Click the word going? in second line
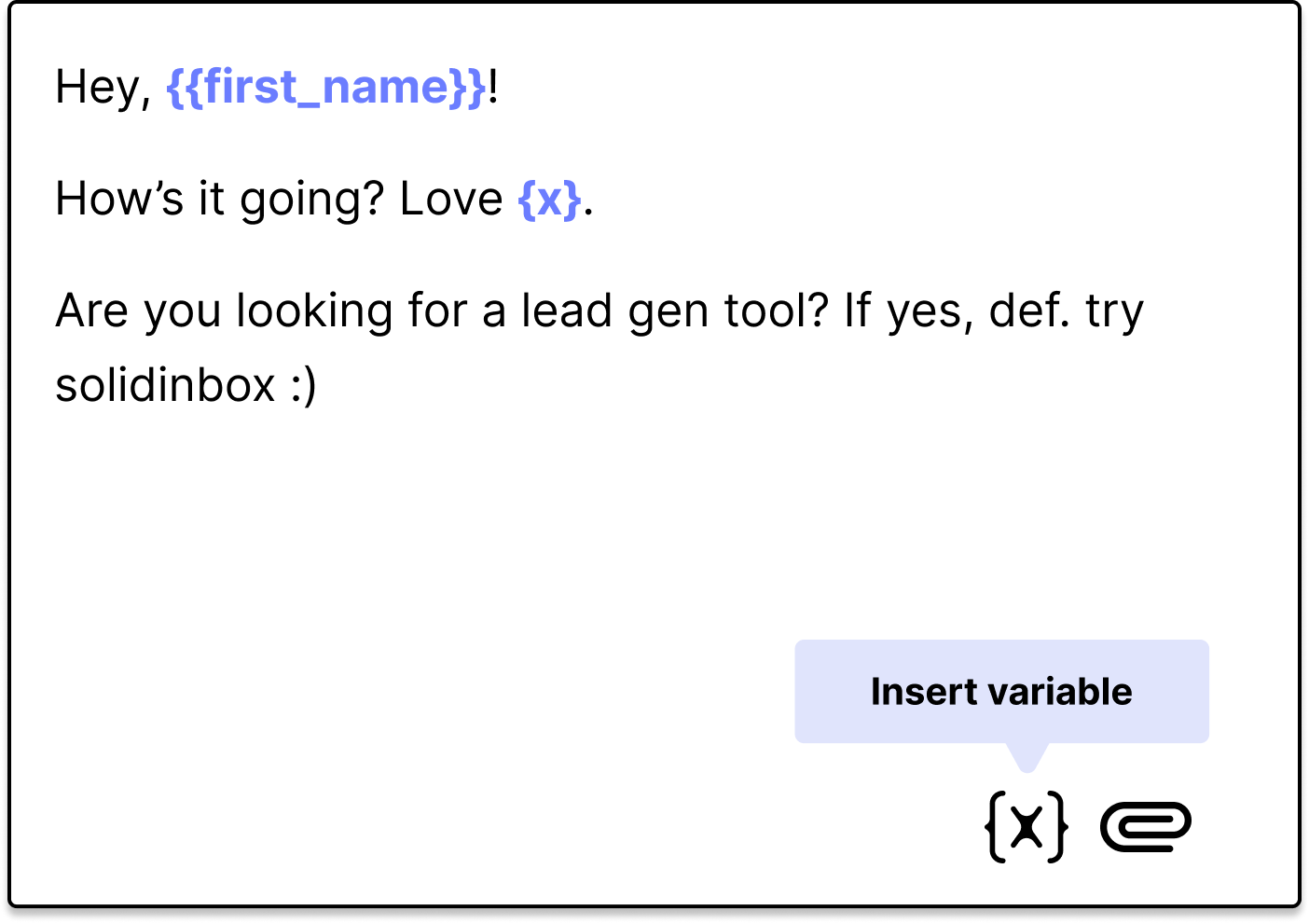1309x924 pixels. (311, 200)
